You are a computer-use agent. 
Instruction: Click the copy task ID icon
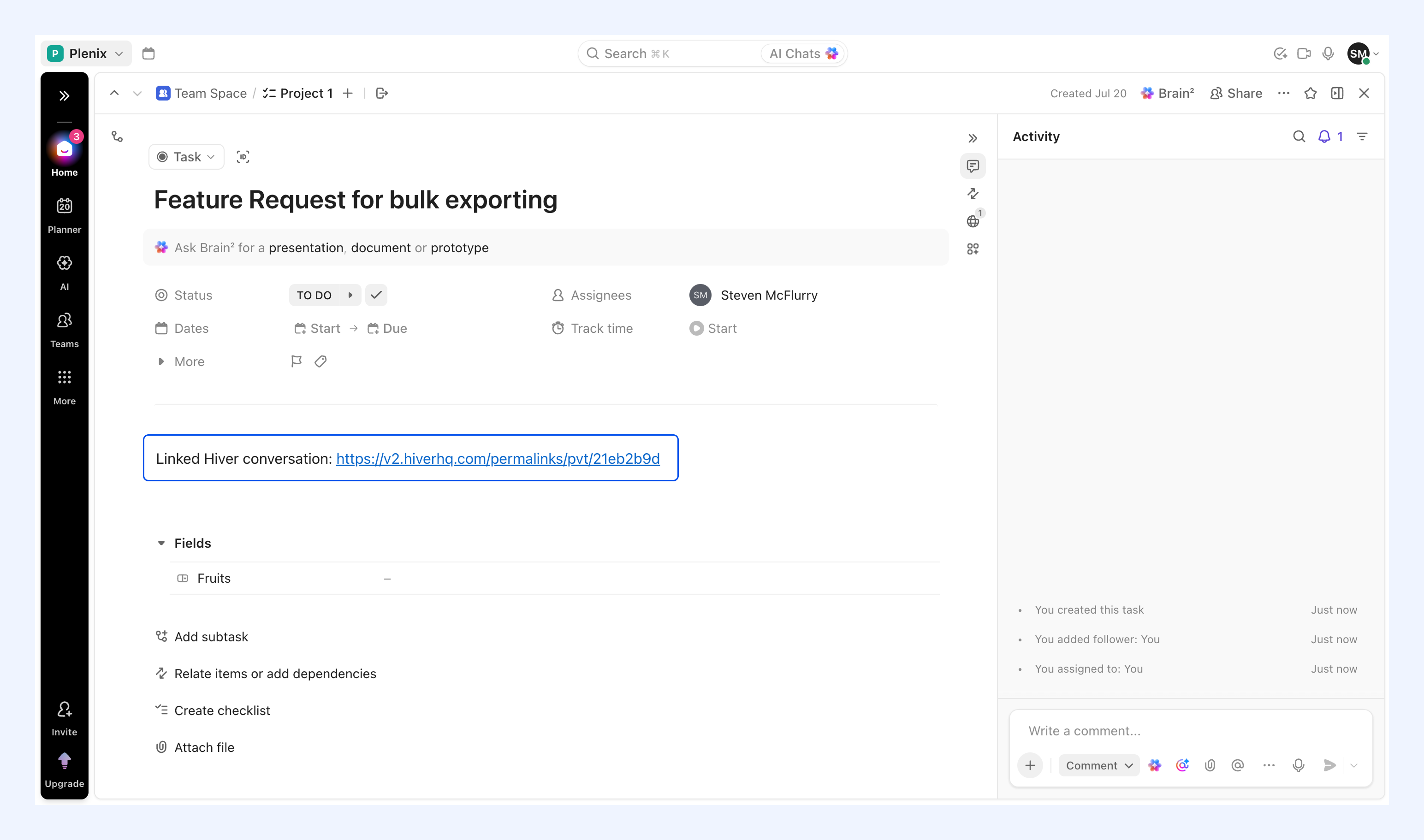click(243, 157)
